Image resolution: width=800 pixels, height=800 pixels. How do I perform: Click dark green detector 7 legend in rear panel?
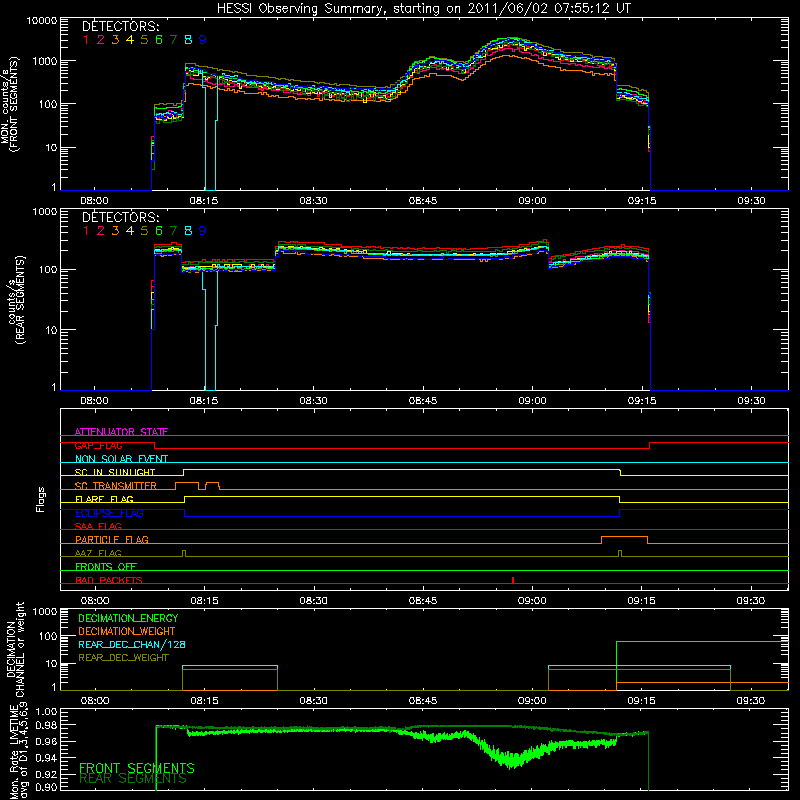pos(173,231)
